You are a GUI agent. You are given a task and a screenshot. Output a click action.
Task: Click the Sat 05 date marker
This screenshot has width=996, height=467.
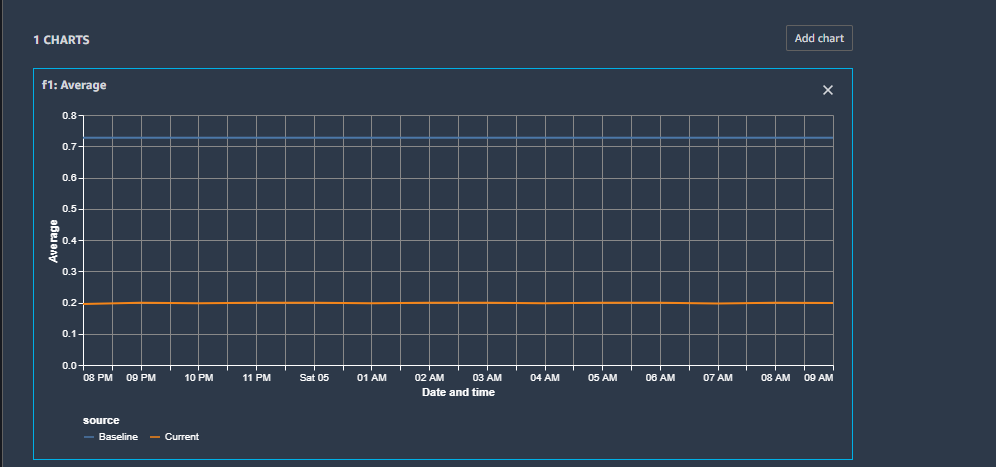(x=314, y=378)
